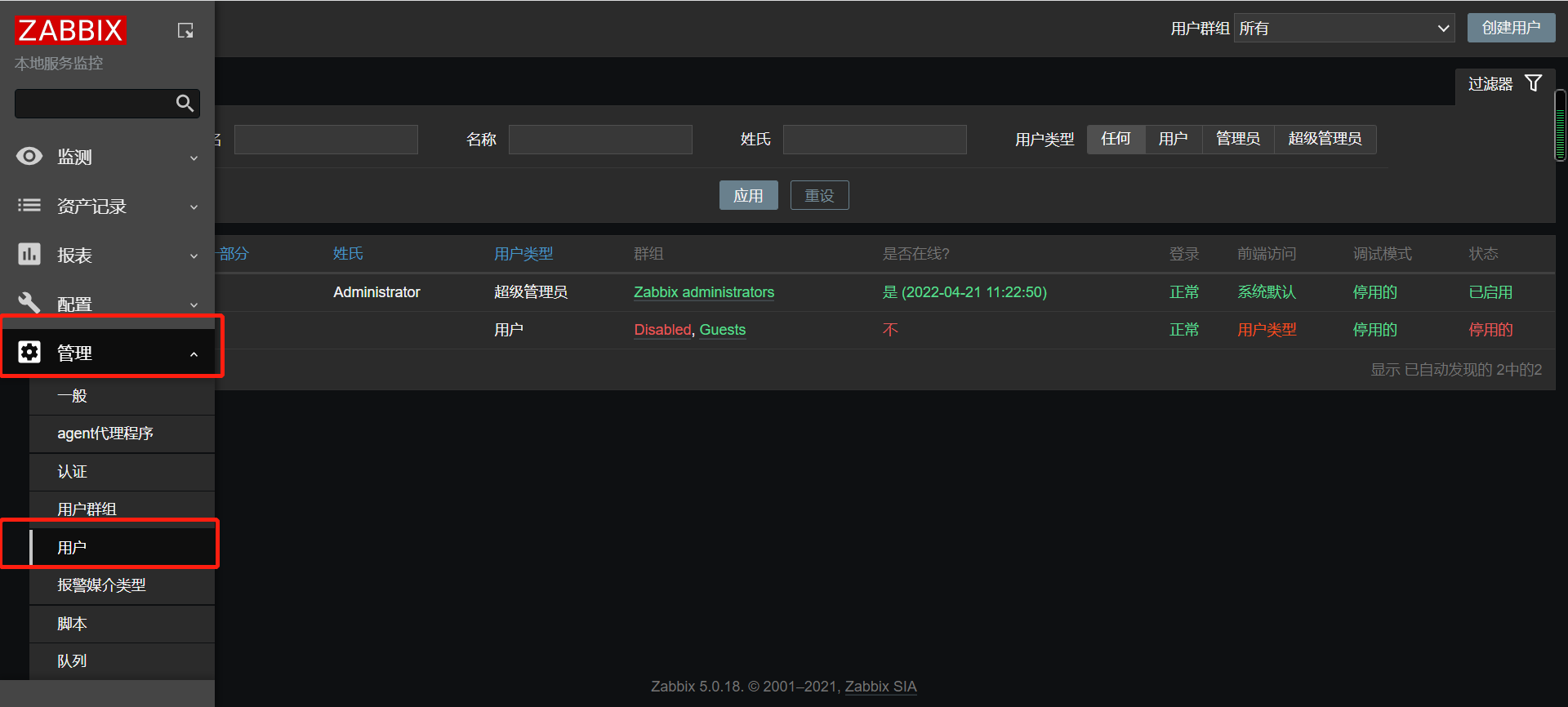Select 超级管理员 user type filter
Viewport: 1568px width, 707px height.
pyautogui.click(x=1325, y=139)
